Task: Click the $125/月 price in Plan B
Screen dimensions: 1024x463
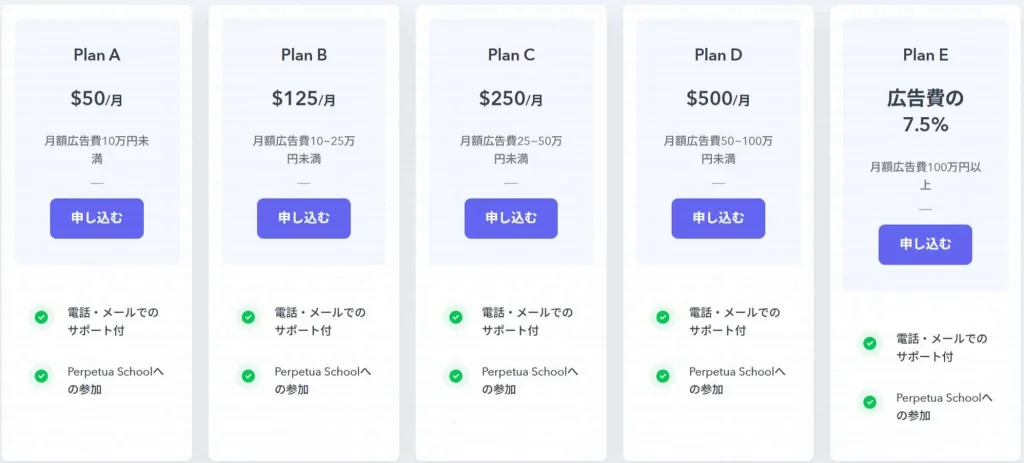Action: pyautogui.click(x=304, y=99)
